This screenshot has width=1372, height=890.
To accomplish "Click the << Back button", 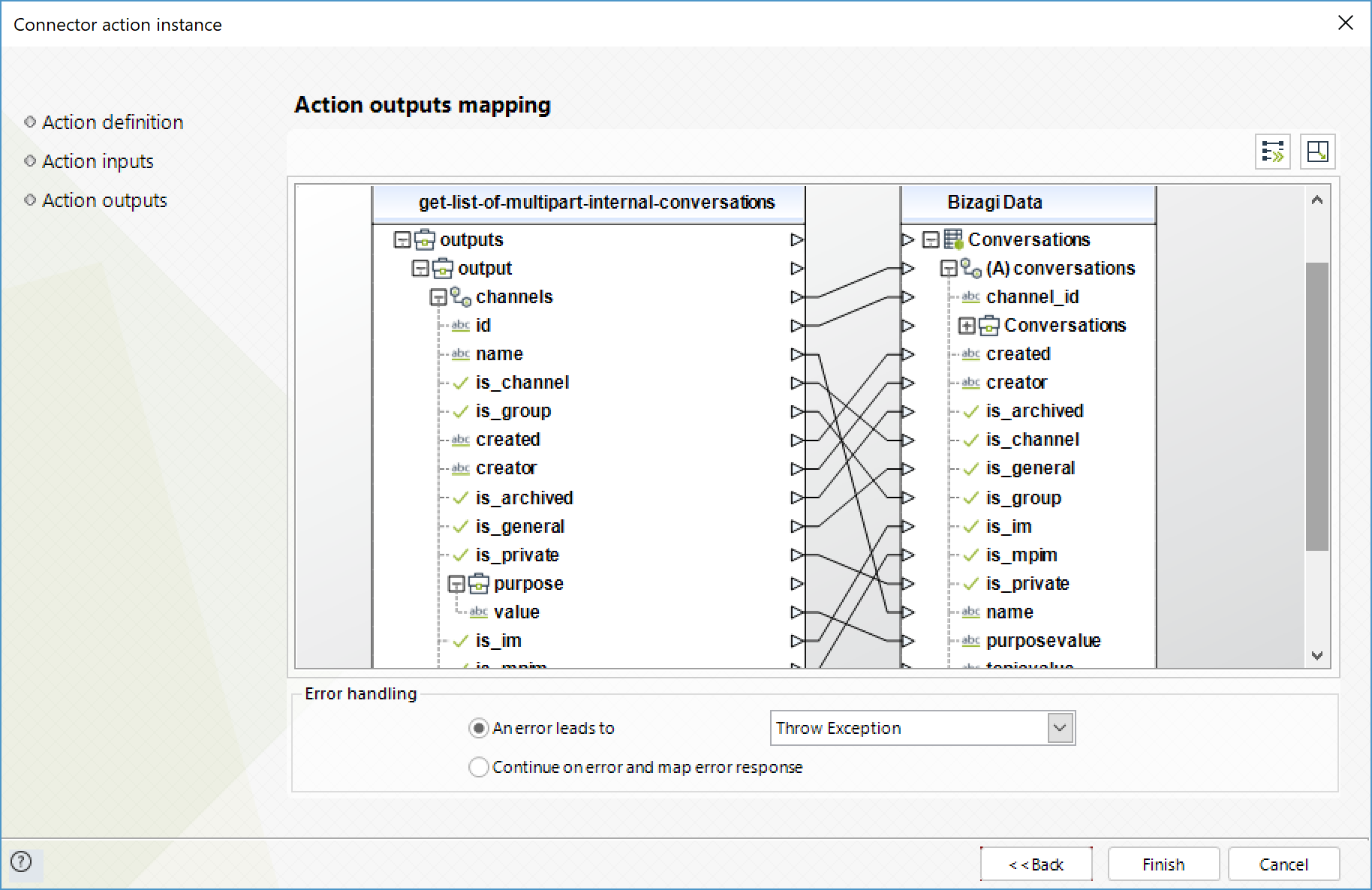I will point(1036,864).
